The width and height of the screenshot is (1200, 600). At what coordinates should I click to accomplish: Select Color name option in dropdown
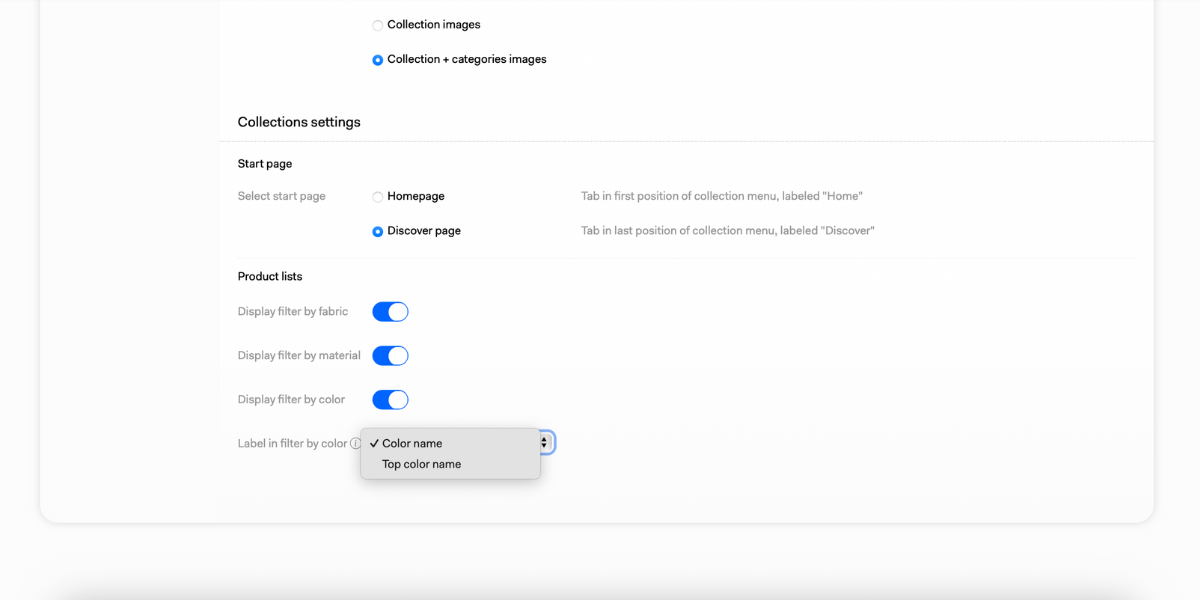[x=450, y=443]
